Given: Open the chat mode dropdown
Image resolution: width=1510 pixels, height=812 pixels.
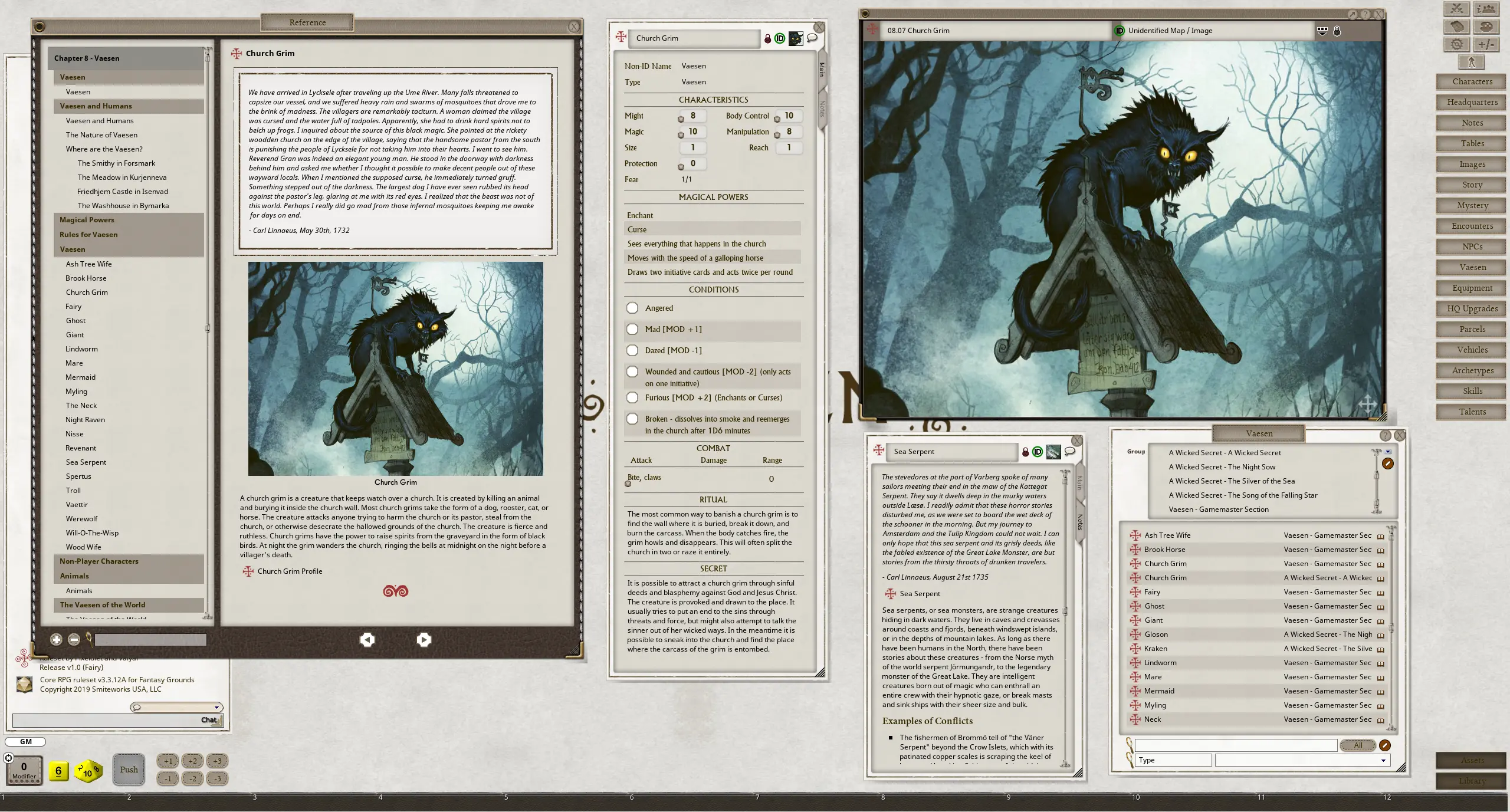Looking at the screenshot, I should [176, 708].
